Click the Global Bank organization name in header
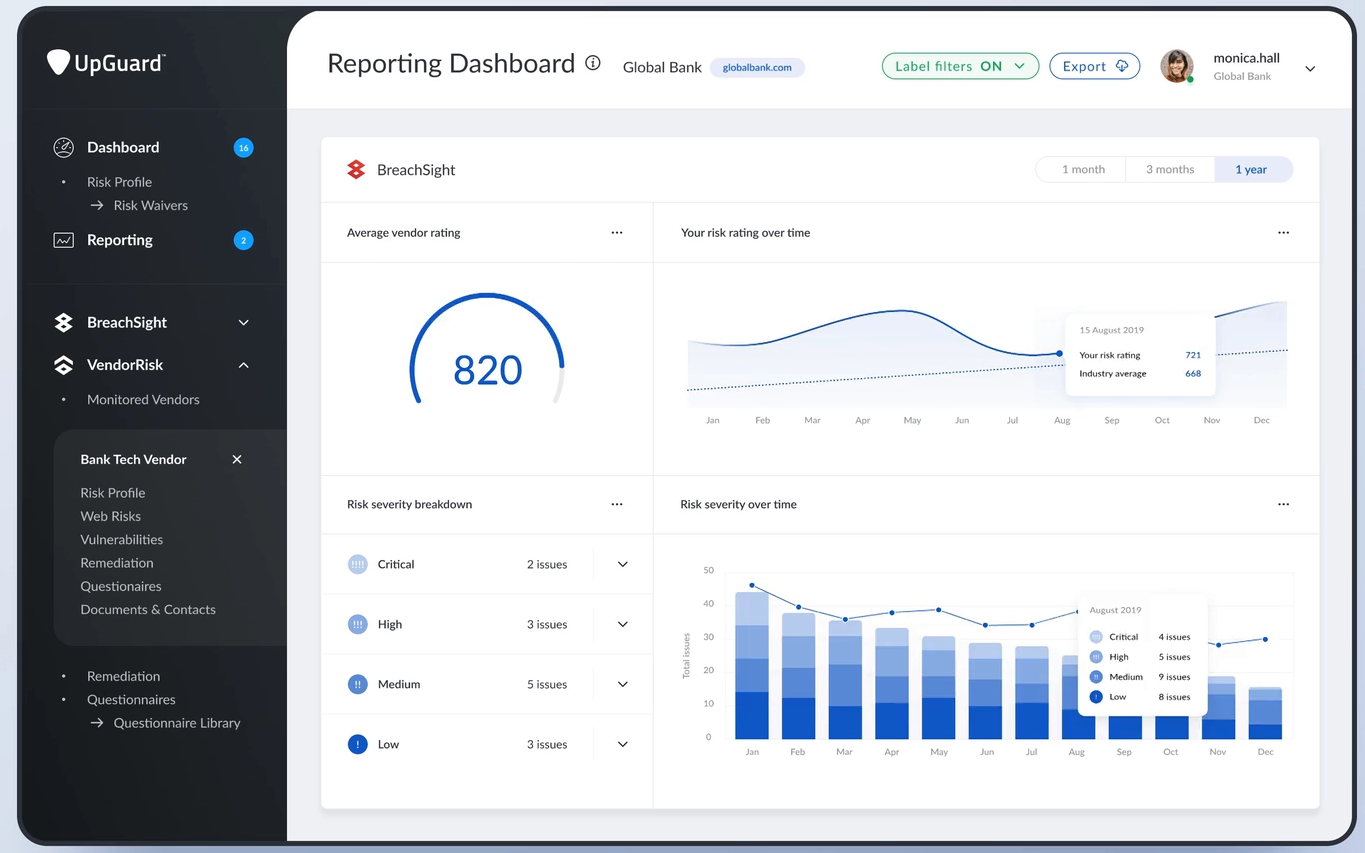1365x853 pixels. click(x=662, y=68)
